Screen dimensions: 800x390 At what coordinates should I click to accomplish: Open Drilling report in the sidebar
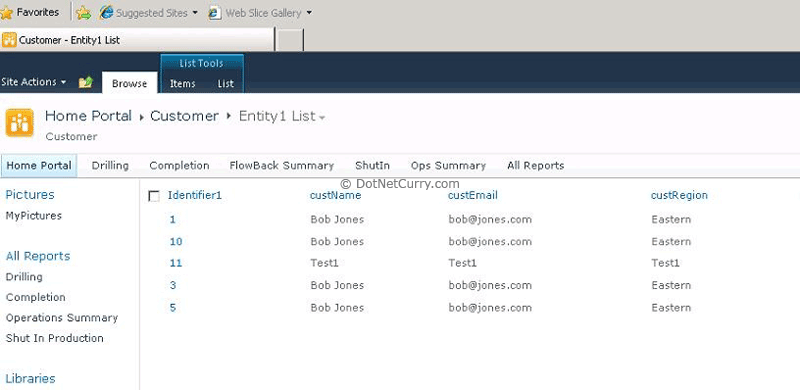24,277
